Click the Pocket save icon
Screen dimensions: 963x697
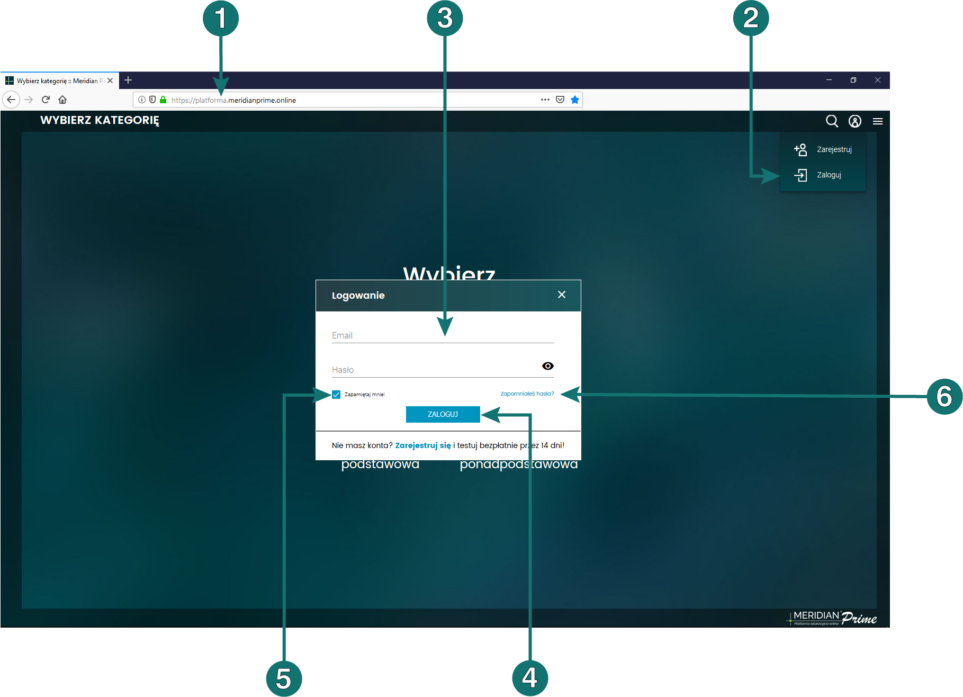click(560, 99)
